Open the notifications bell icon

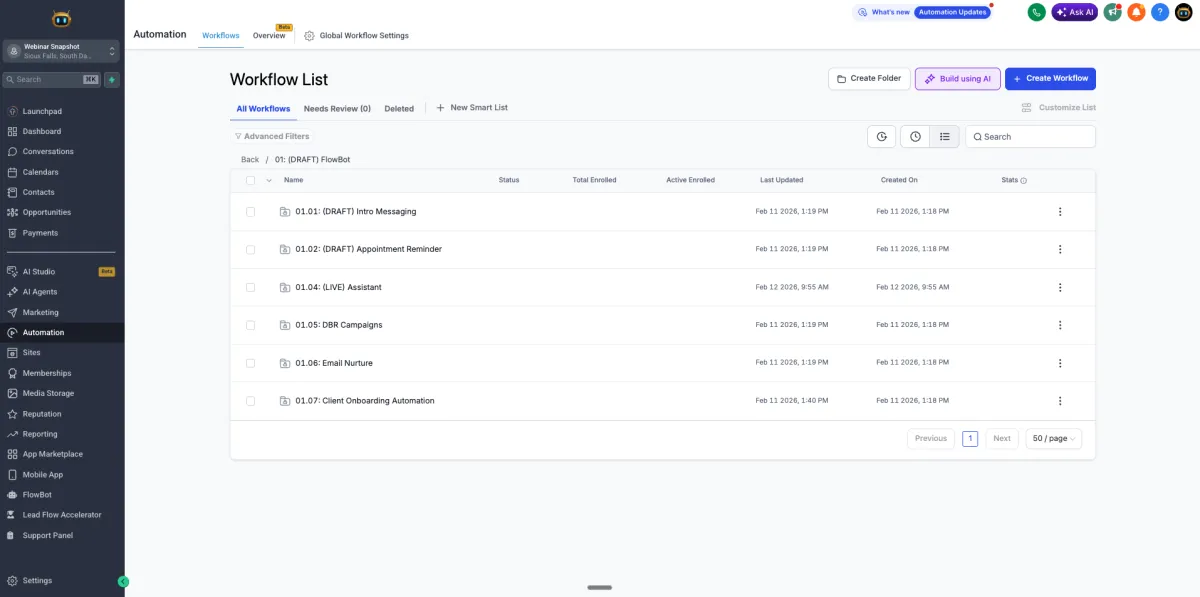[x=1136, y=12]
